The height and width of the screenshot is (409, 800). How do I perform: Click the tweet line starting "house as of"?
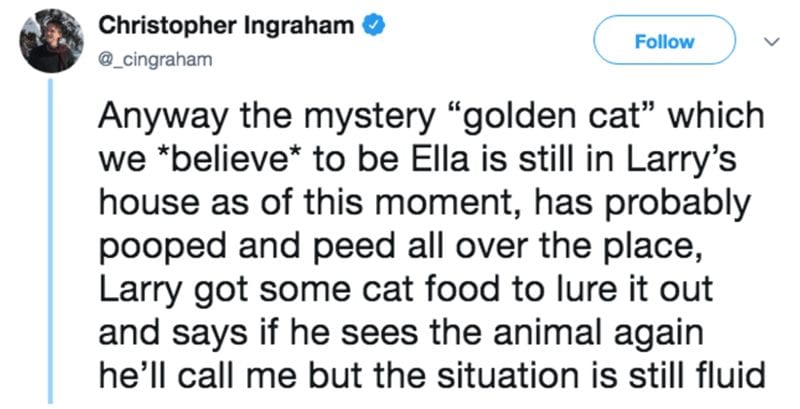click(x=424, y=205)
